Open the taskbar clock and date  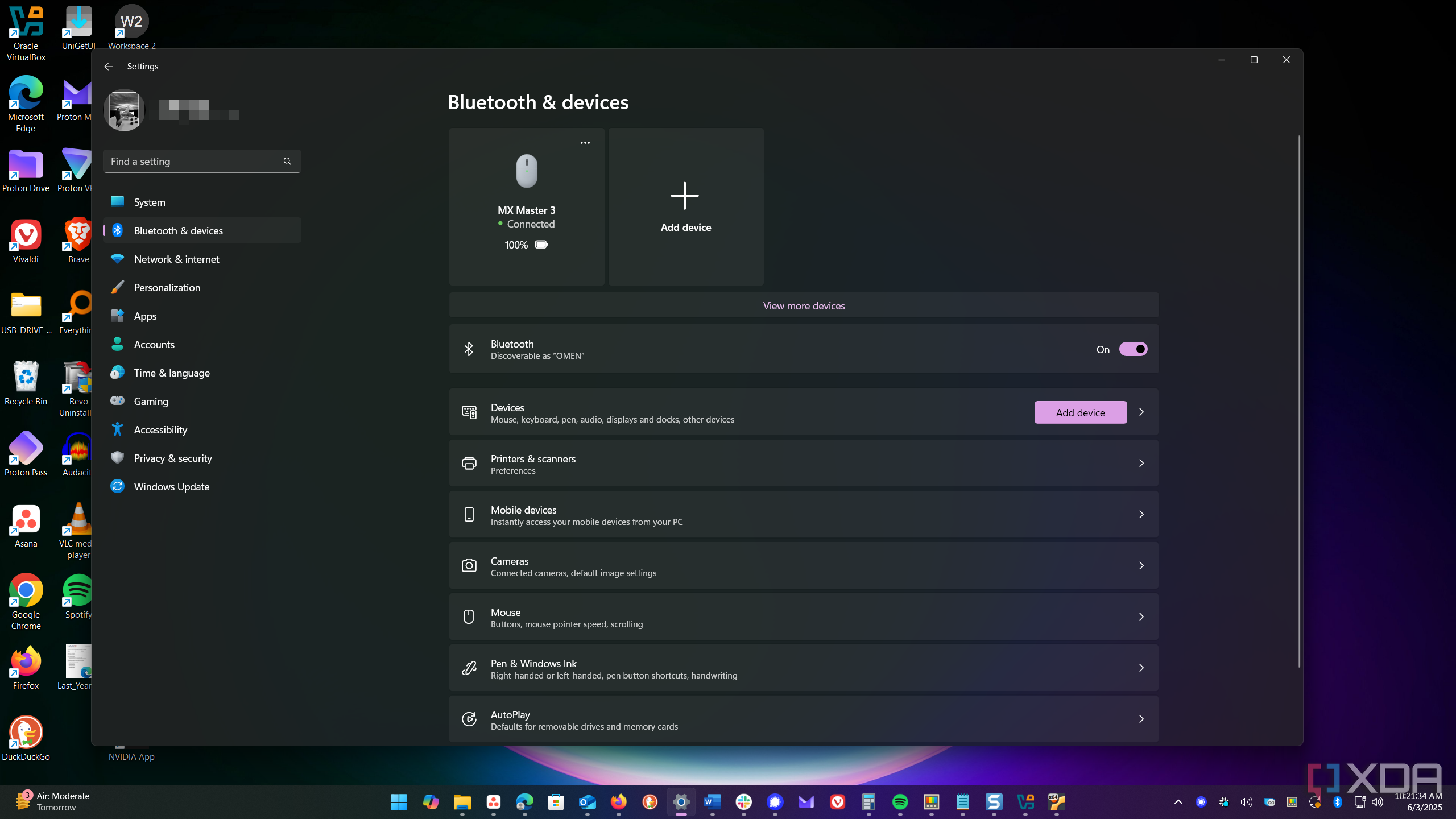[x=1418, y=802]
